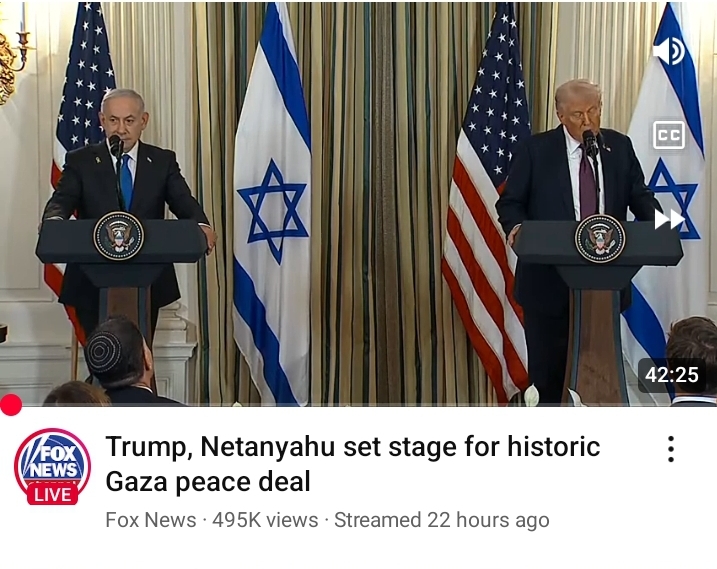717x569 pixels.
Task: Mute the video using the speaker icon
Action: (669, 51)
